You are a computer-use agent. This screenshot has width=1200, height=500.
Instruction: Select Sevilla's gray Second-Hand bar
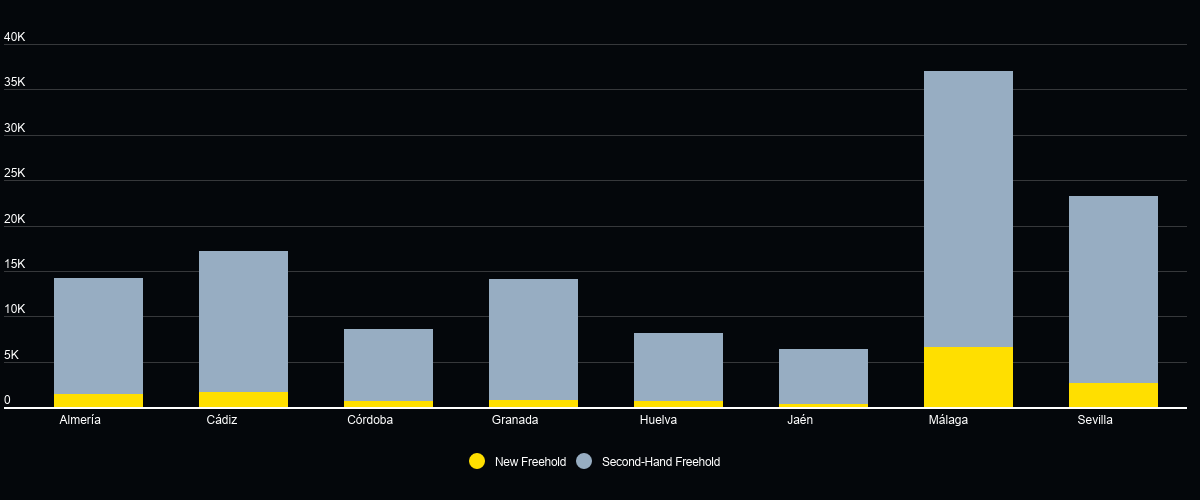click(x=1113, y=290)
